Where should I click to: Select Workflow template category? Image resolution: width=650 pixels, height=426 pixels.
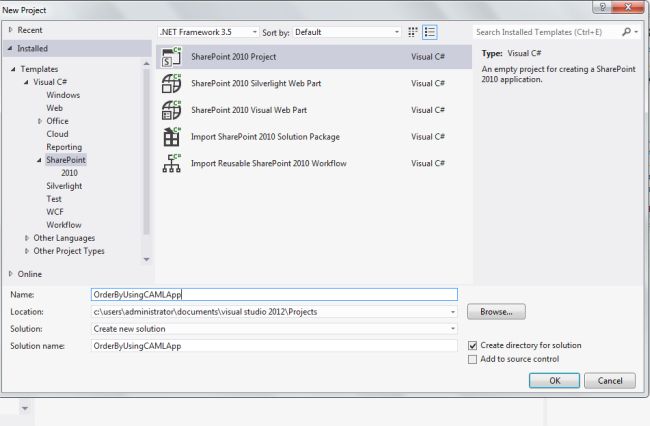tap(64, 225)
